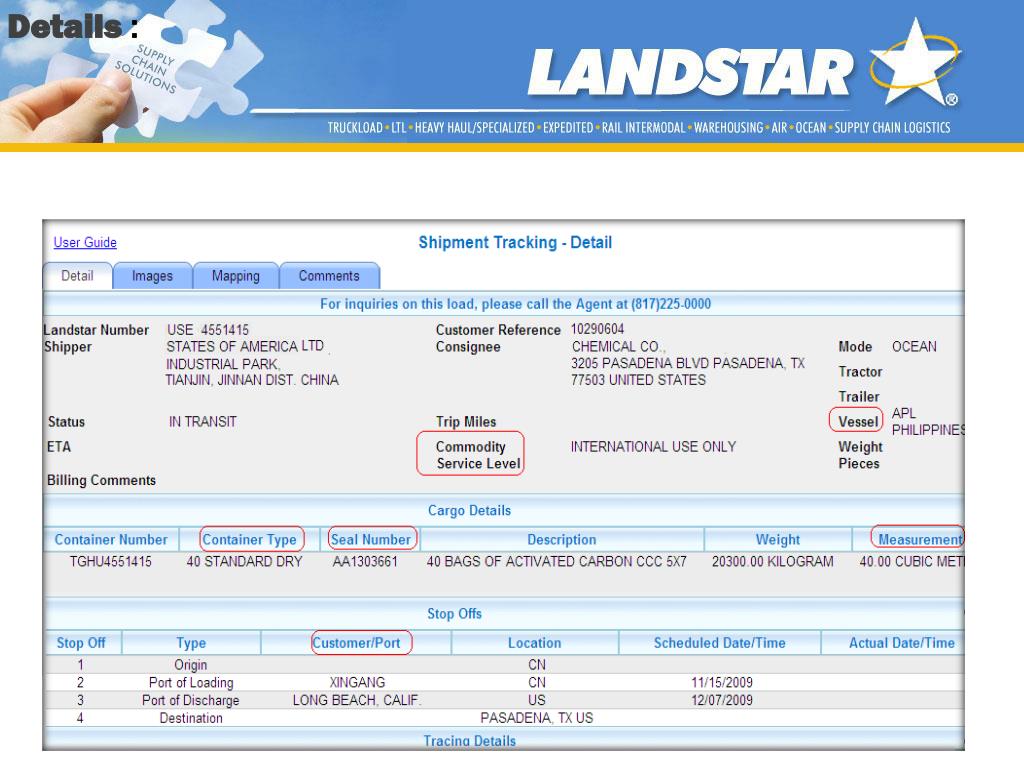Viewport: 1024px width, 768px height.
Task: Open the Mapping tab
Action: pos(236,276)
